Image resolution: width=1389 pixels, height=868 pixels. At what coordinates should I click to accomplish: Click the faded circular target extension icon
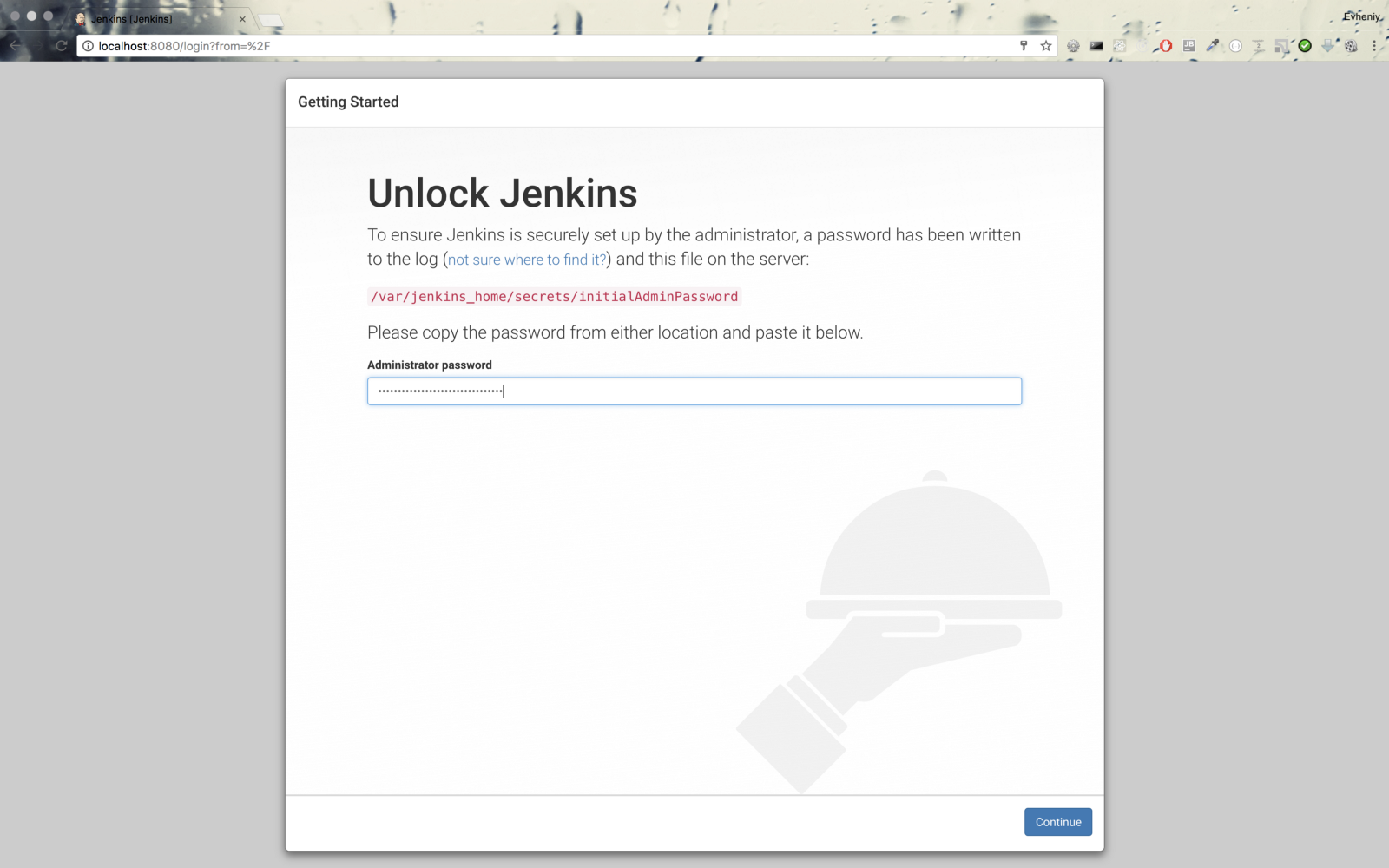tap(1143, 46)
